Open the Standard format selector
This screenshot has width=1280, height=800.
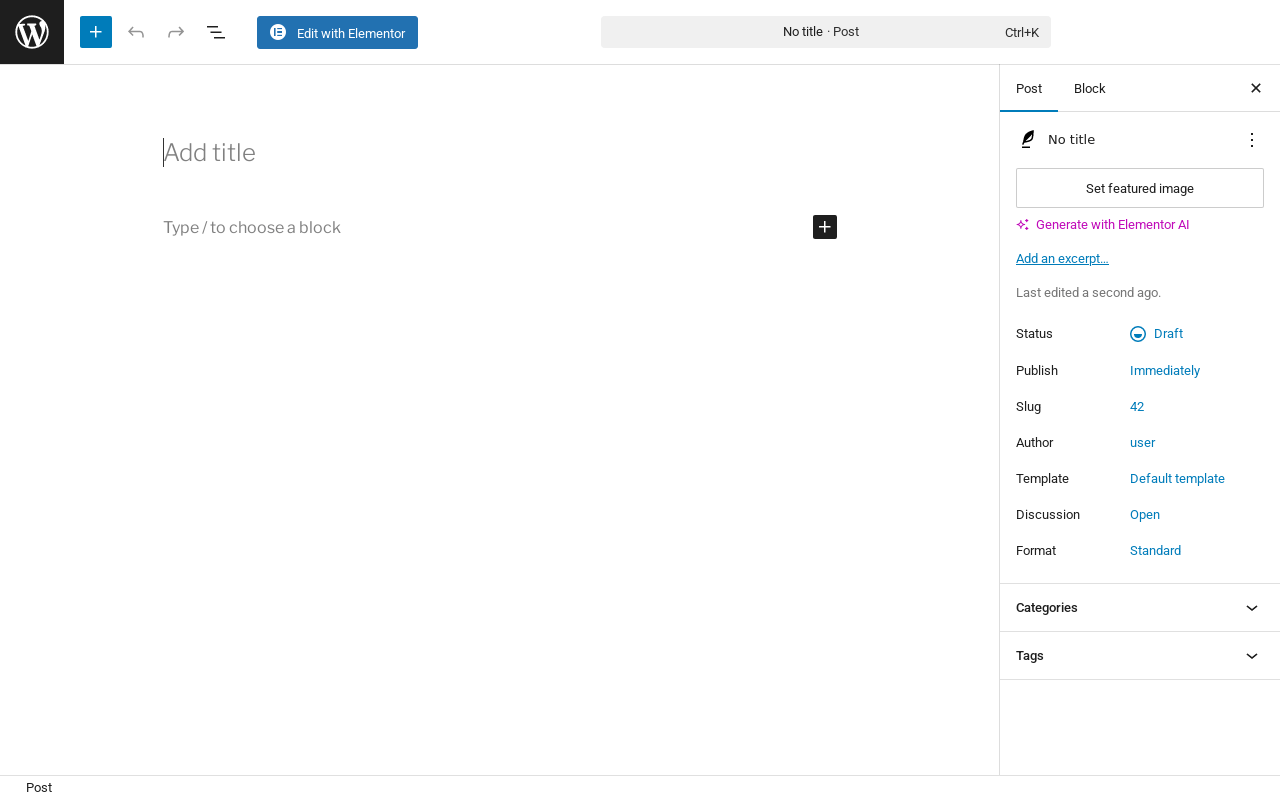pyautogui.click(x=1155, y=551)
